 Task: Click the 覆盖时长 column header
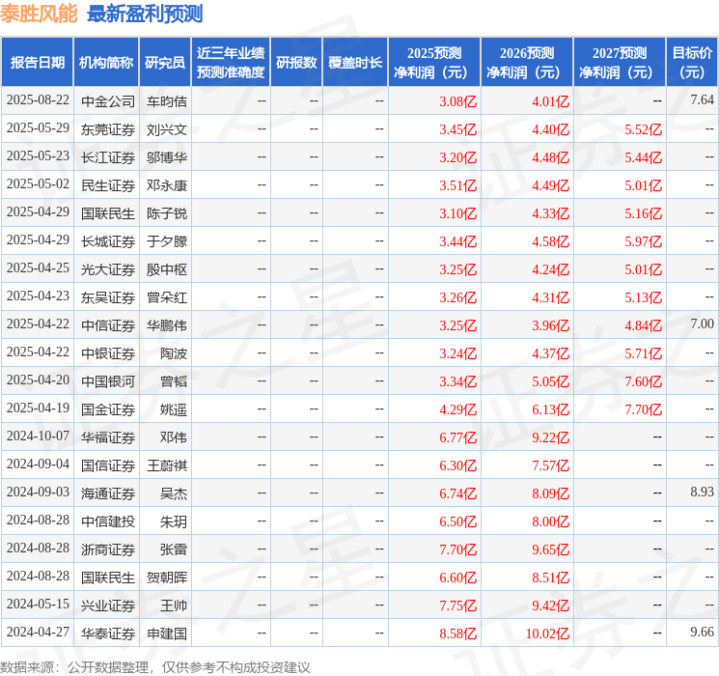point(355,63)
